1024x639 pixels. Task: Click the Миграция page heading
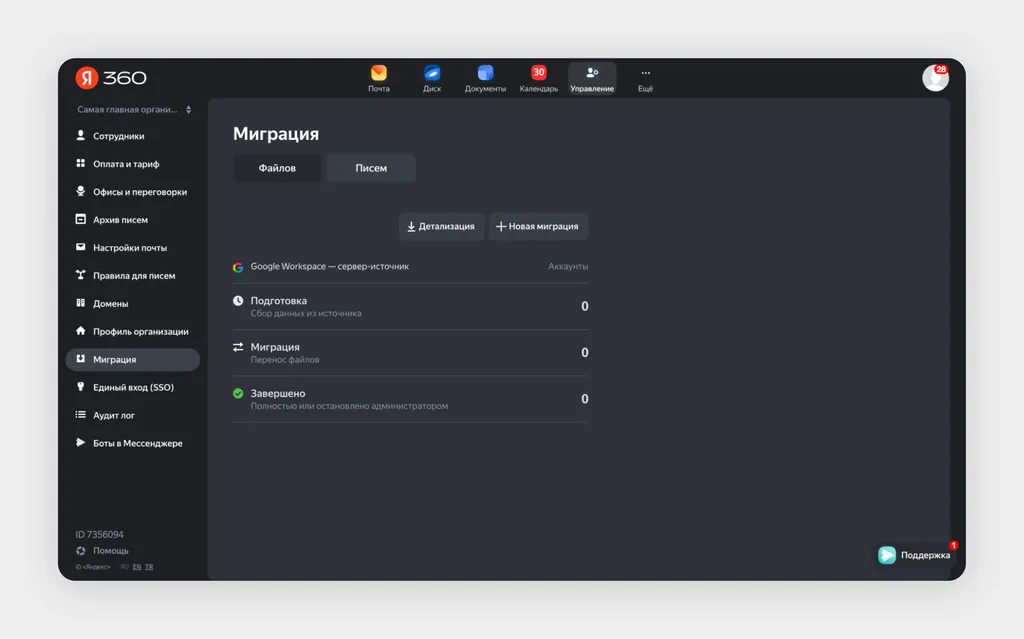[x=276, y=134]
